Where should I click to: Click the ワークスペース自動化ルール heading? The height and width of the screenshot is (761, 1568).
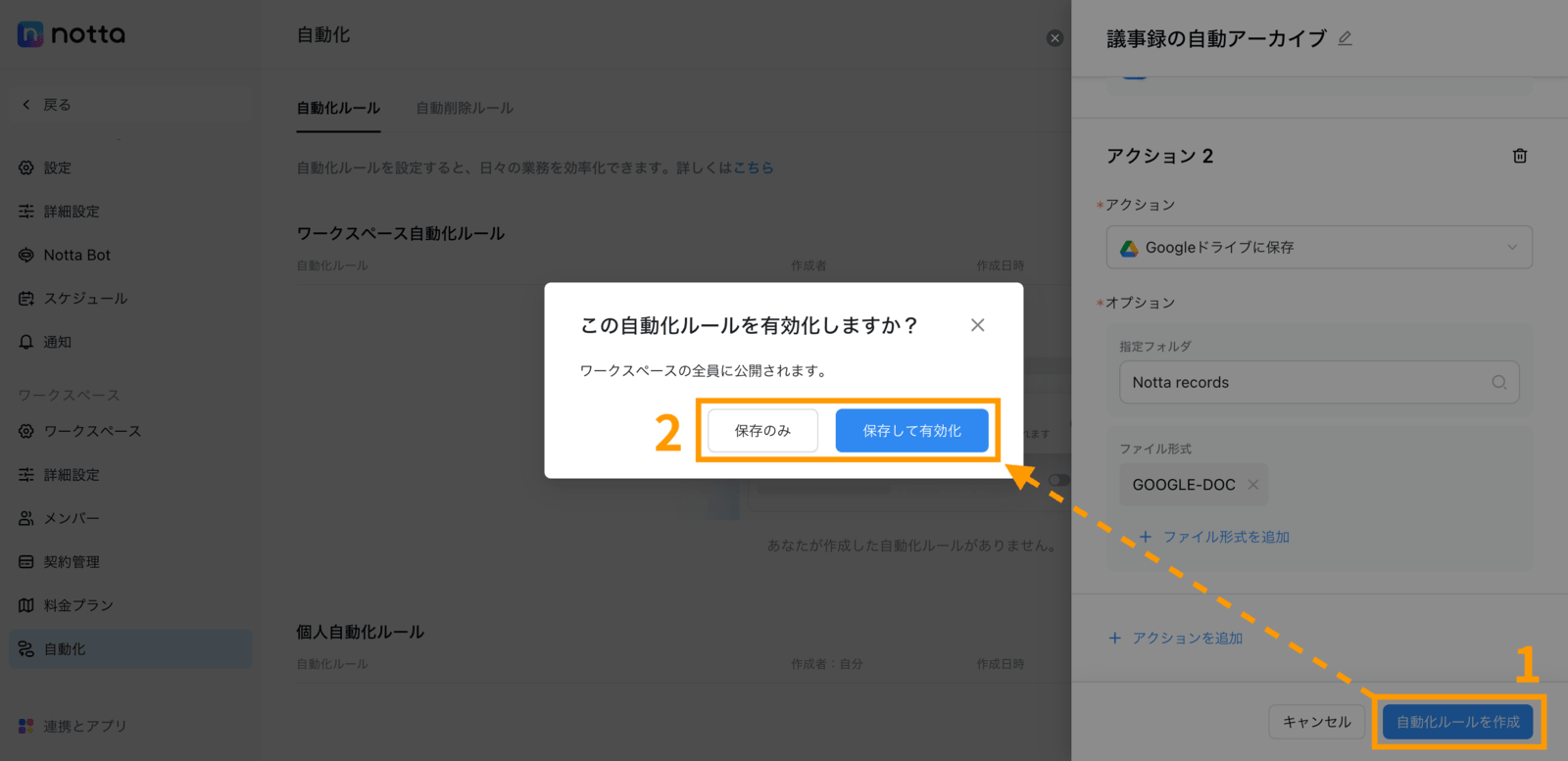click(x=401, y=233)
